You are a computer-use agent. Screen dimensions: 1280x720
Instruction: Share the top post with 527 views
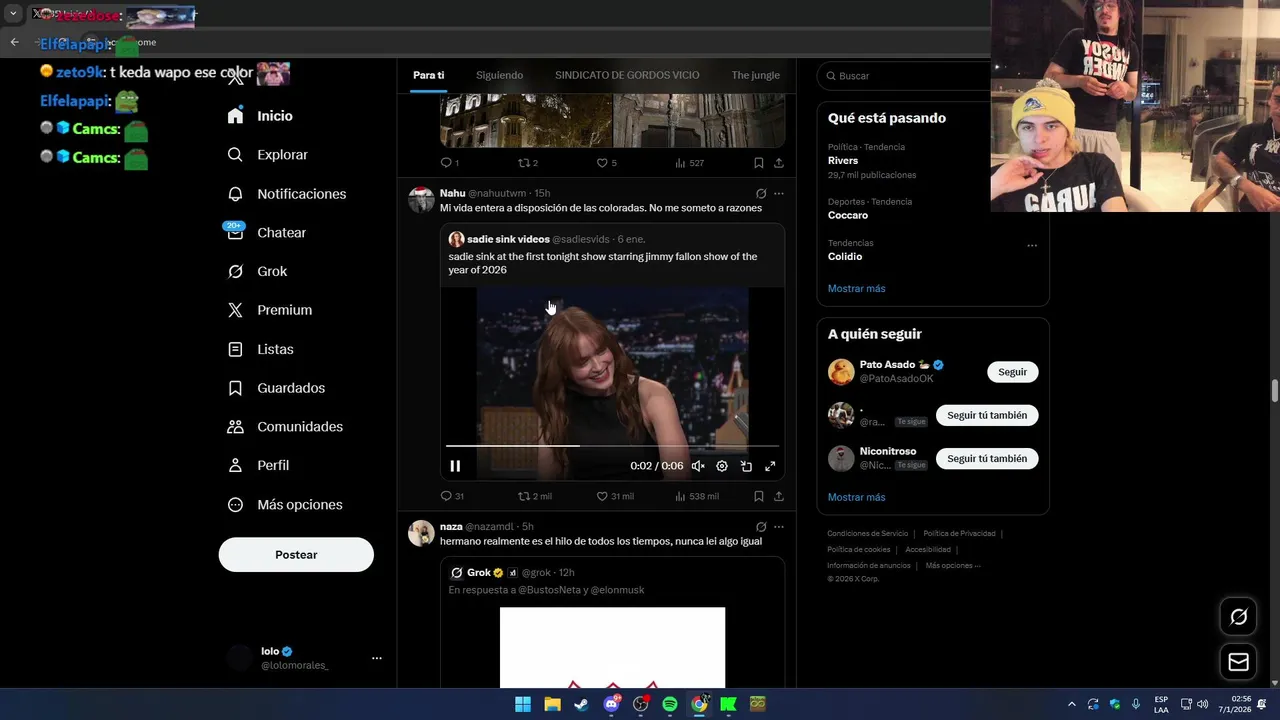[x=779, y=163]
